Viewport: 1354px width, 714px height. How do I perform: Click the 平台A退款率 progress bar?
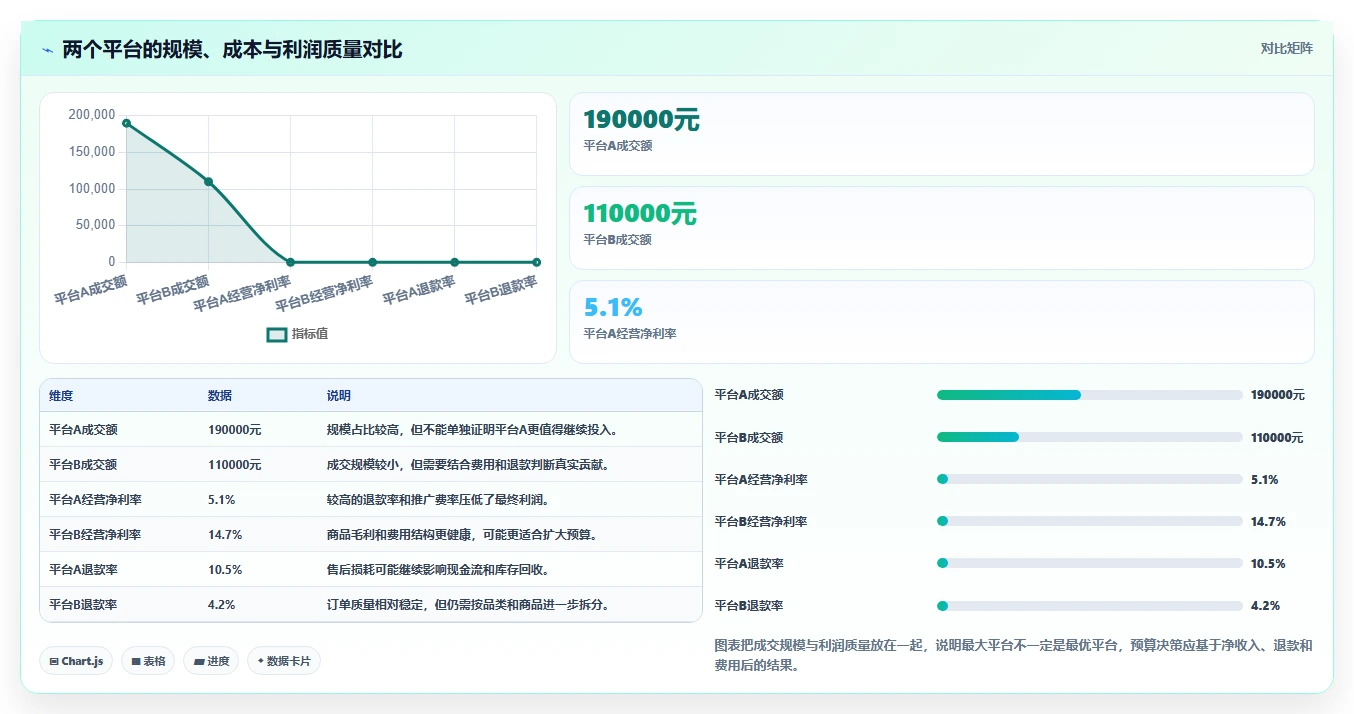click(1089, 563)
